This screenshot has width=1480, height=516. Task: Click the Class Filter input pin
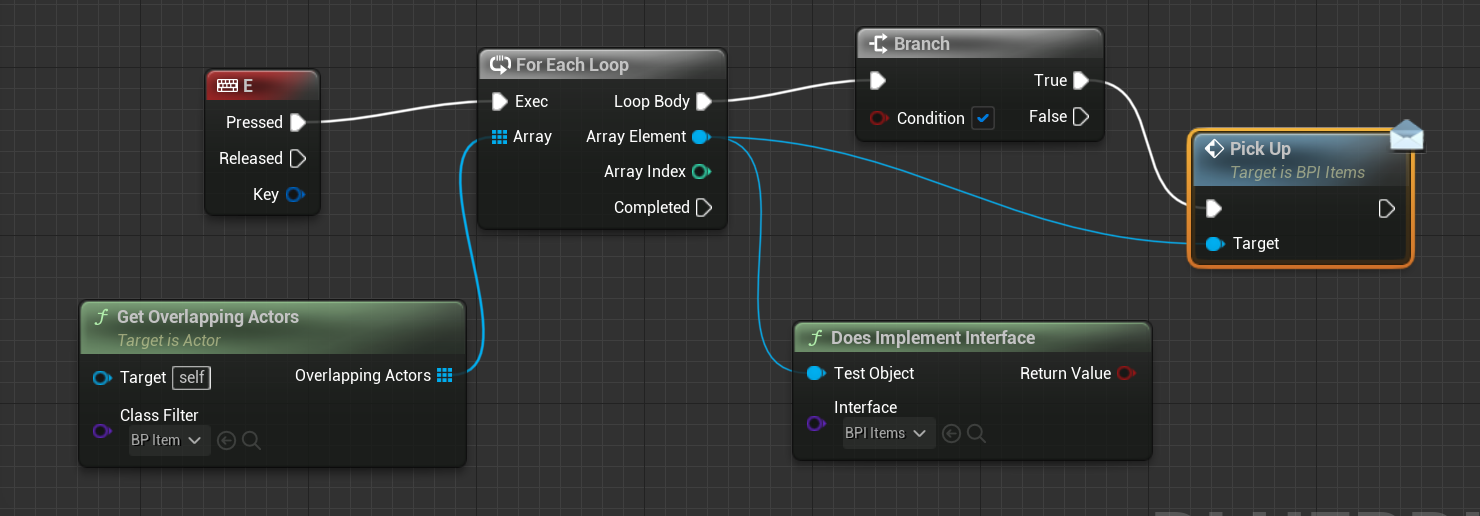coord(101,431)
